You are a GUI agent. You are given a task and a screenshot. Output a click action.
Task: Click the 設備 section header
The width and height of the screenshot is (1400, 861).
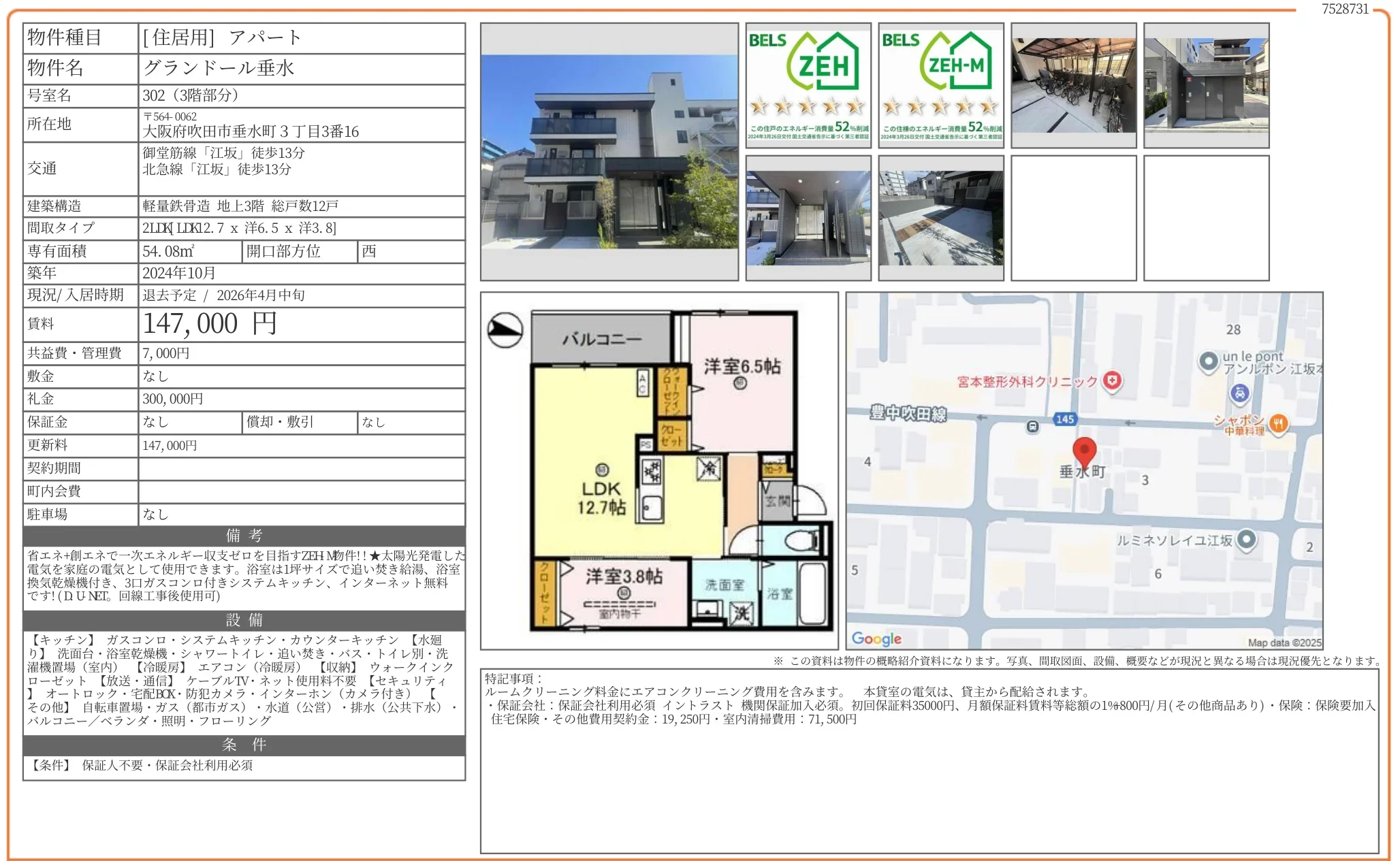(x=244, y=620)
